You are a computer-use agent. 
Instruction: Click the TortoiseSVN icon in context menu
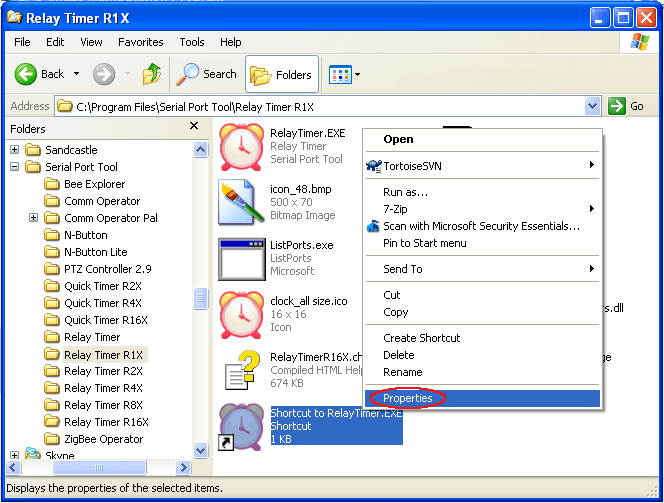374,166
